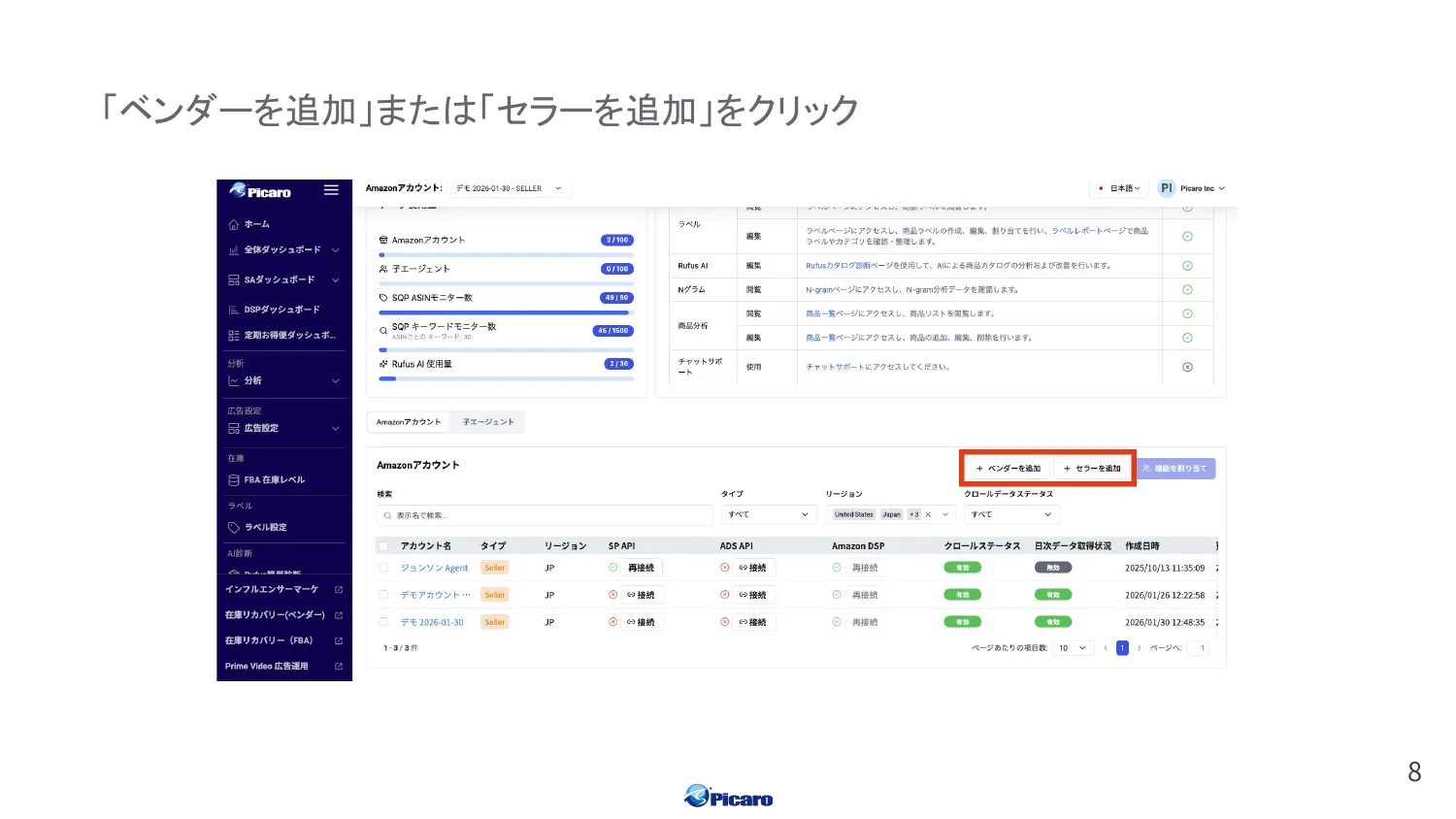Click ADS API 接続 button for デモ 2026-01-30

coord(753,622)
